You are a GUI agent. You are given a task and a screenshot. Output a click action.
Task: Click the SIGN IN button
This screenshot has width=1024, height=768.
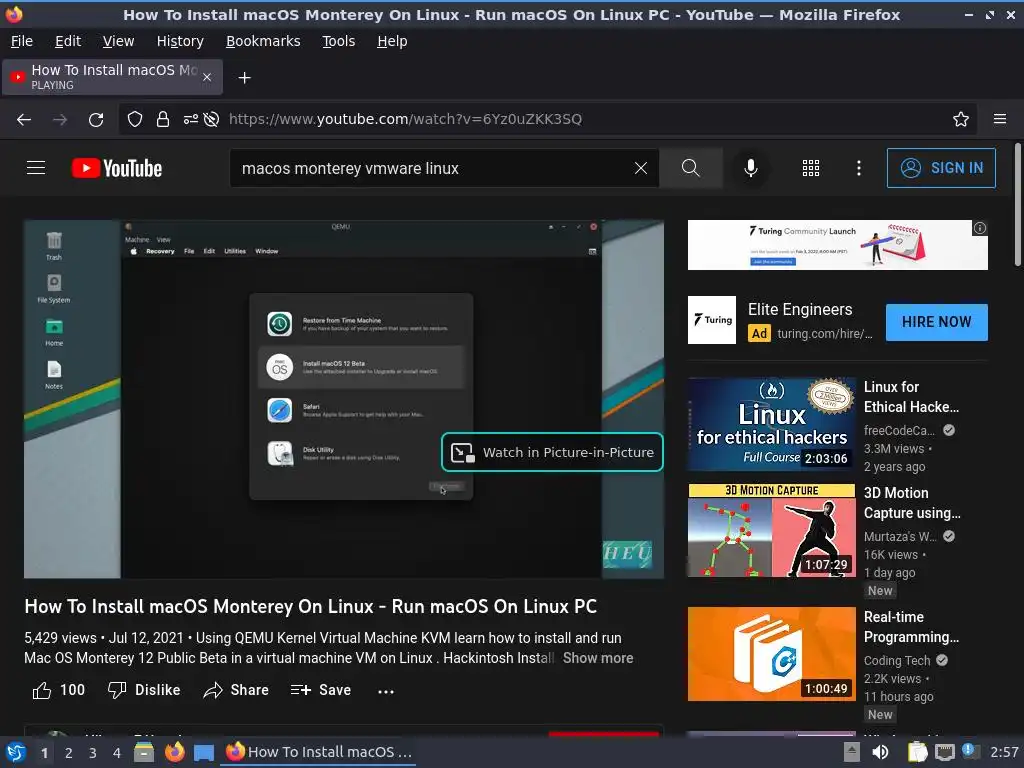941,168
